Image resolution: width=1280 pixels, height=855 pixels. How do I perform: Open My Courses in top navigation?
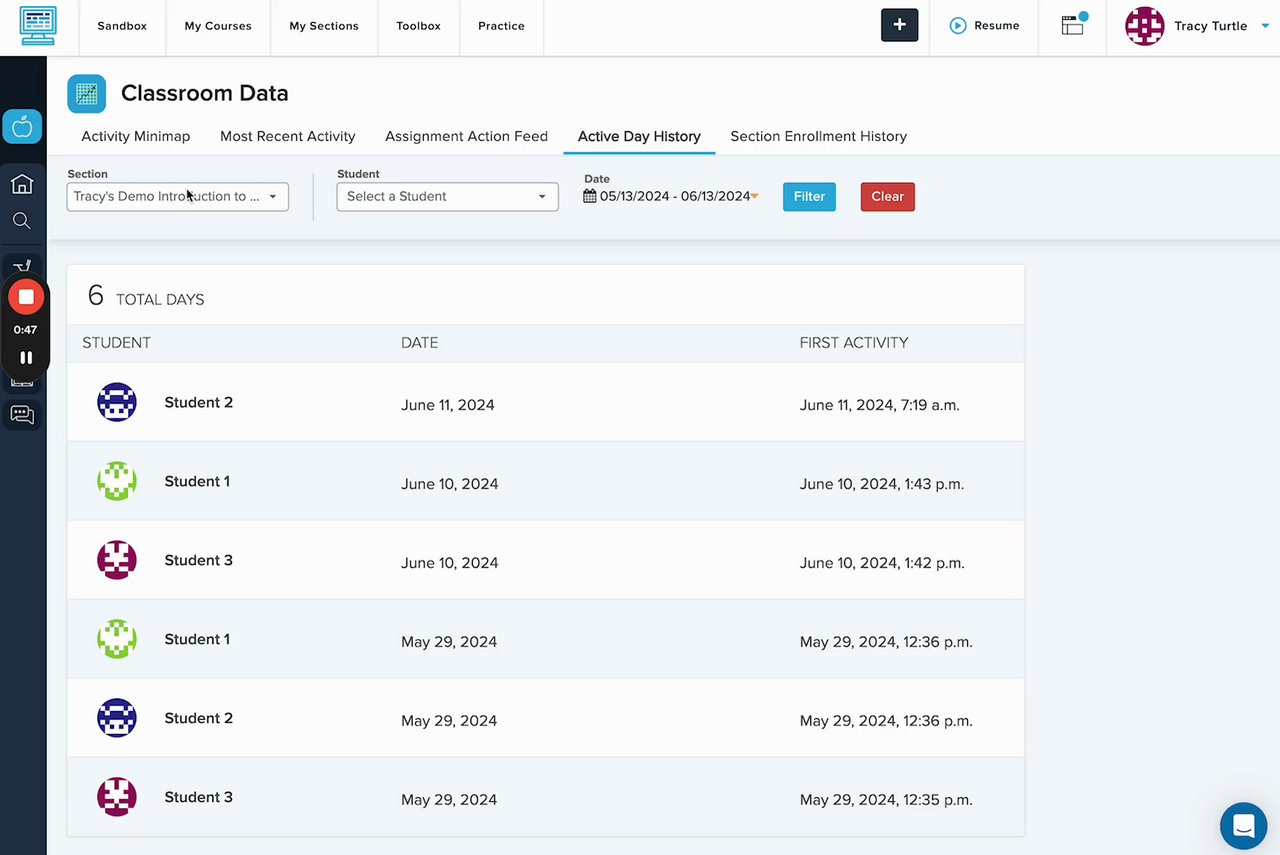coord(218,26)
